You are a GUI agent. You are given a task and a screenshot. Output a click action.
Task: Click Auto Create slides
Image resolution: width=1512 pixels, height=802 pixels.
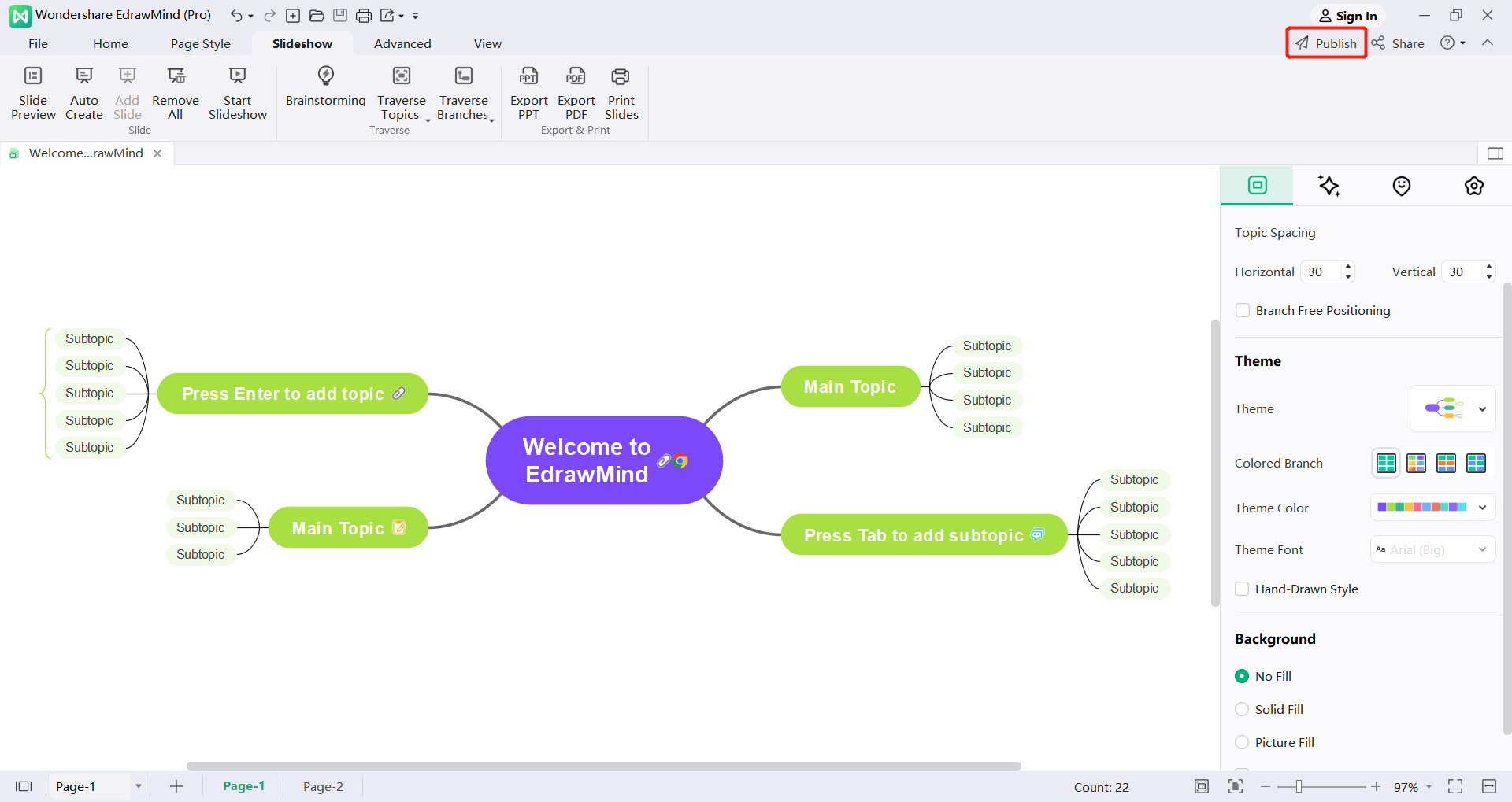pos(84,93)
